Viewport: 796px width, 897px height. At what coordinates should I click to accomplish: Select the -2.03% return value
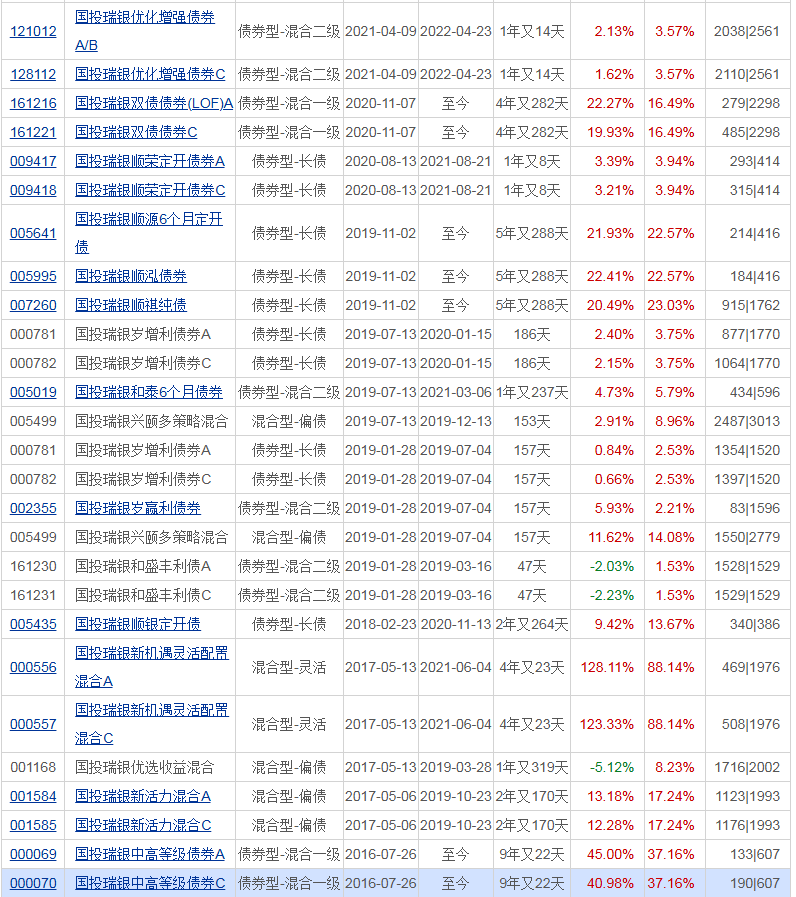(x=612, y=567)
